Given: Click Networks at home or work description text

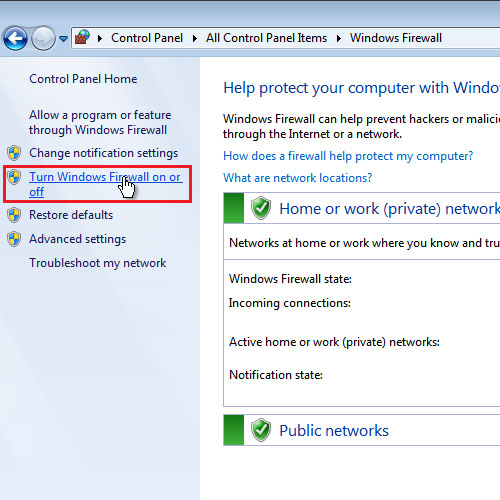Looking at the screenshot, I should pyautogui.click(x=365, y=243).
